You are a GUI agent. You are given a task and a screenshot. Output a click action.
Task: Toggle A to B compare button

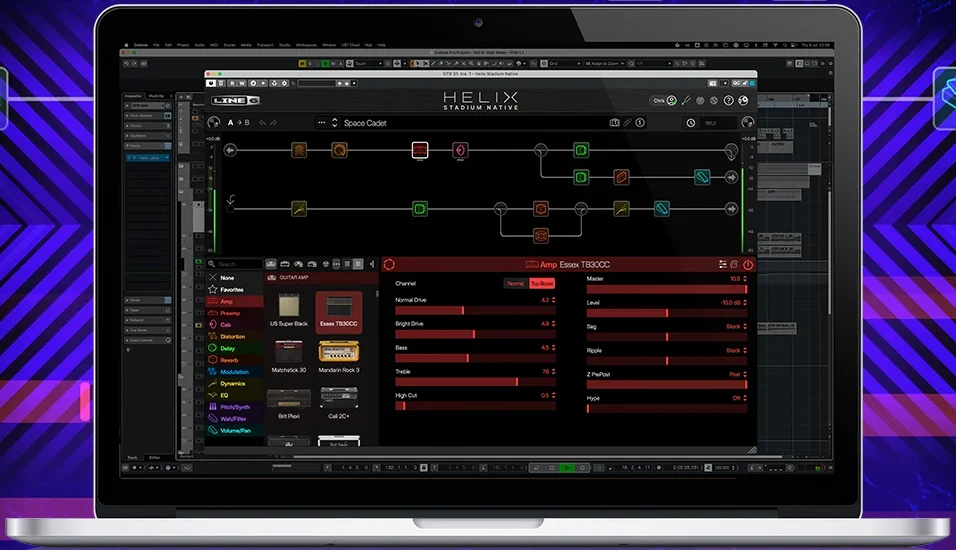coord(238,123)
